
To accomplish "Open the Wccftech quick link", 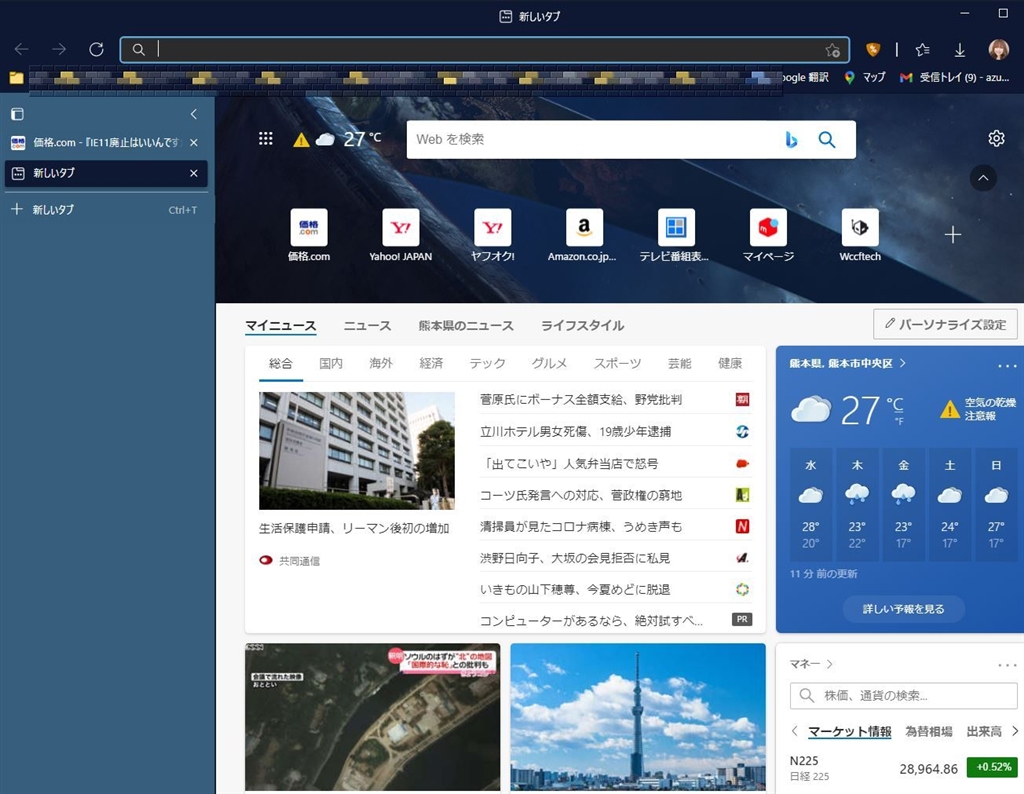I will click(860, 236).
